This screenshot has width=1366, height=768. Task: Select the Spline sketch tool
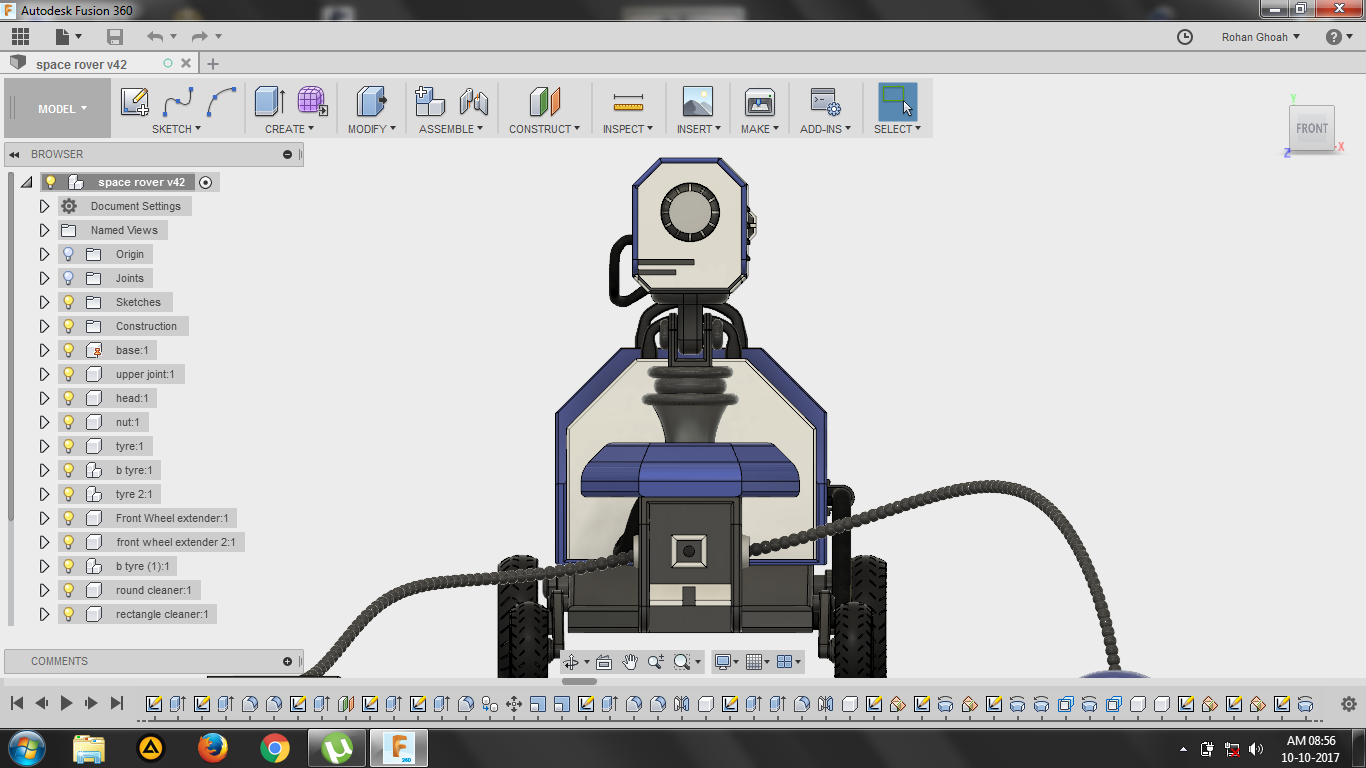(178, 102)
